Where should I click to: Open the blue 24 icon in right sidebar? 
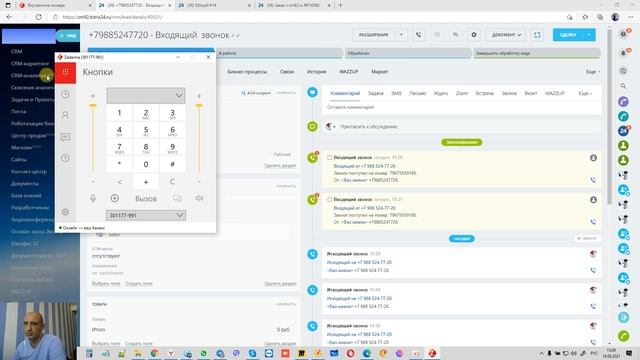[623, 131]
